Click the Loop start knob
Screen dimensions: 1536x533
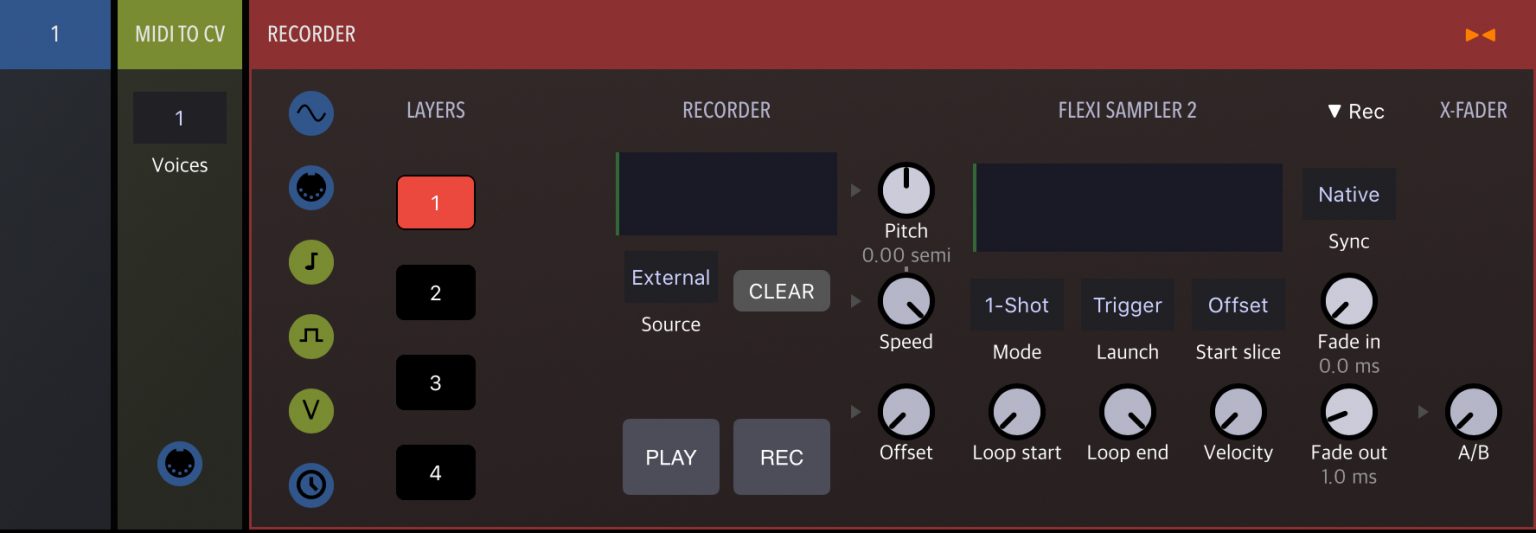click(x=1017, y=411)
